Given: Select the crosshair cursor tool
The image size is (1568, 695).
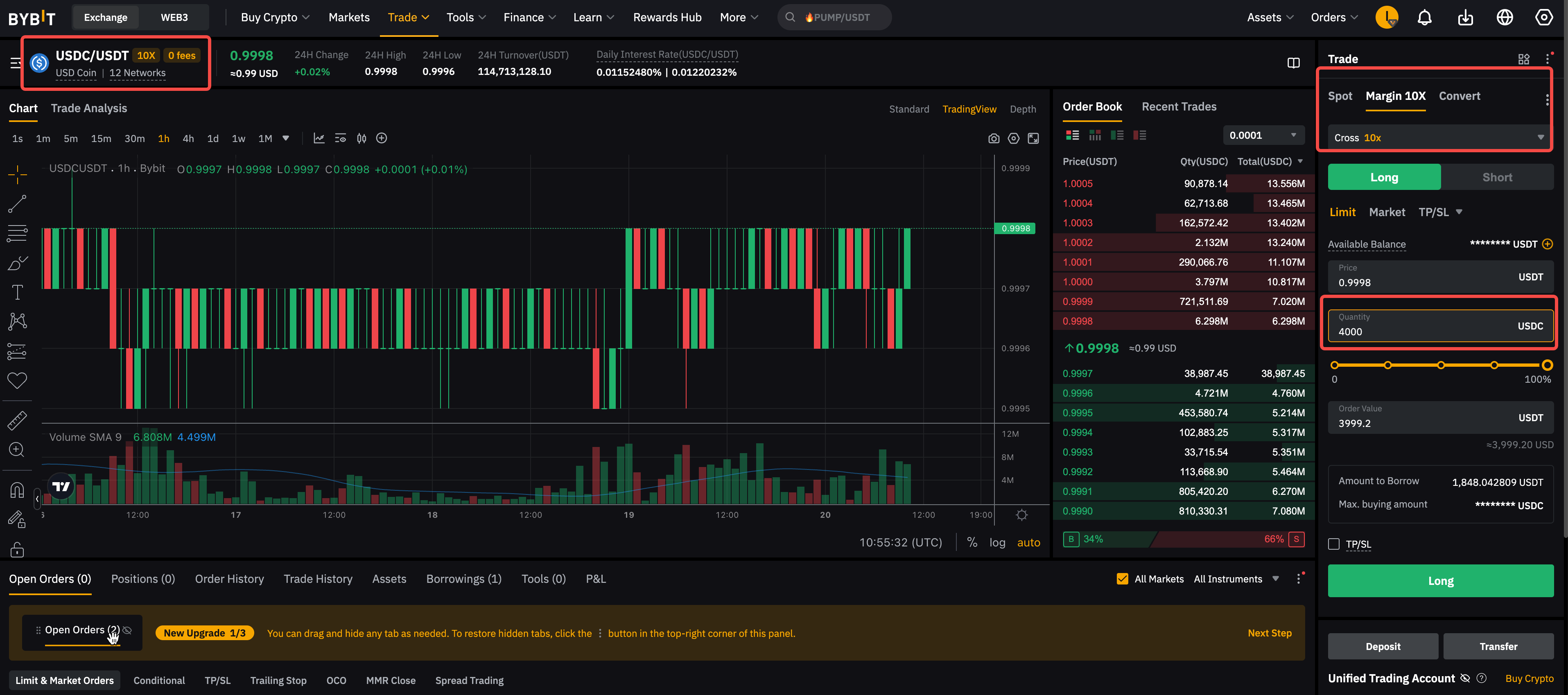Looking at the screenshot, I should (17, 174).
